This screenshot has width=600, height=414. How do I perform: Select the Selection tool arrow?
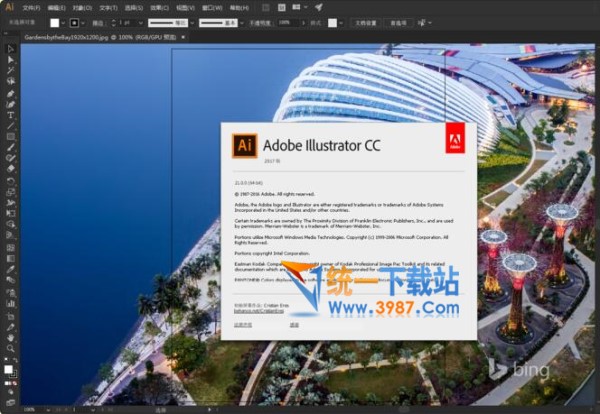[10, 49]
